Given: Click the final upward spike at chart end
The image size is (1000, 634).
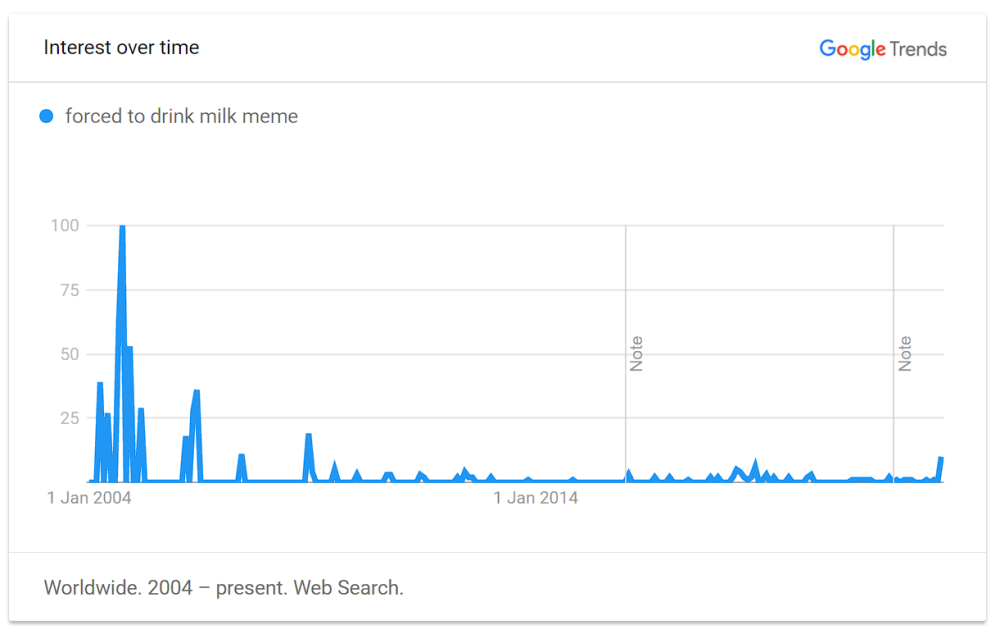Looking at the screenshot, I should (940, 468).
